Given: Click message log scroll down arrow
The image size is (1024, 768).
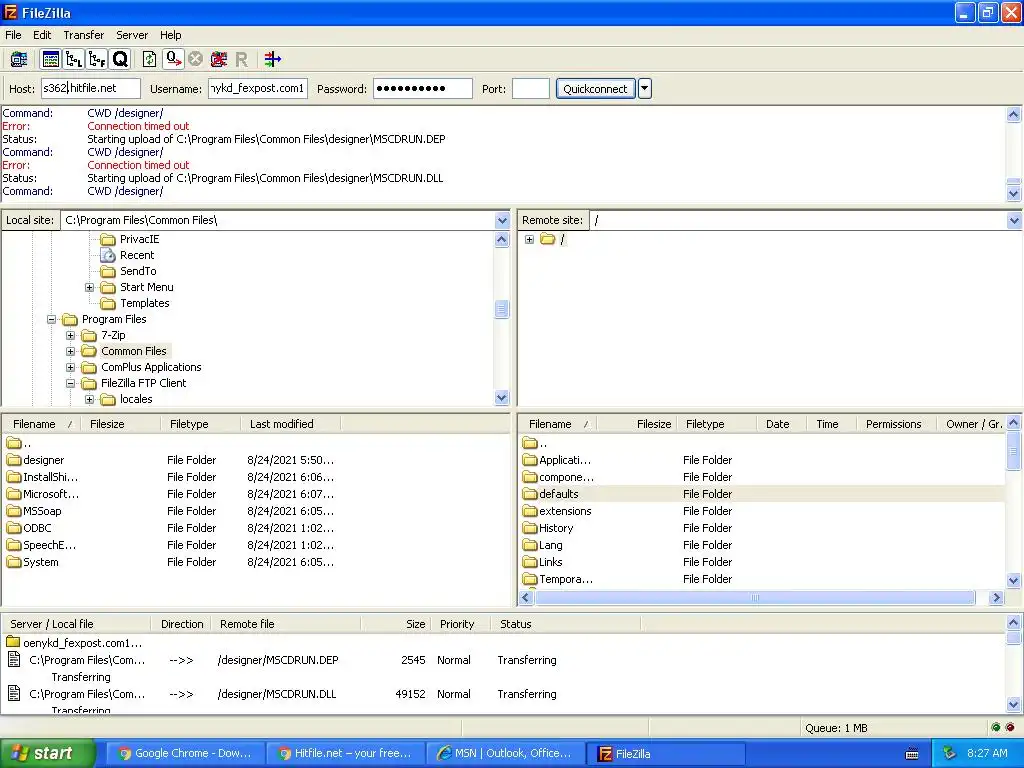Looking at the screenshot, I should click(1014, 193).
